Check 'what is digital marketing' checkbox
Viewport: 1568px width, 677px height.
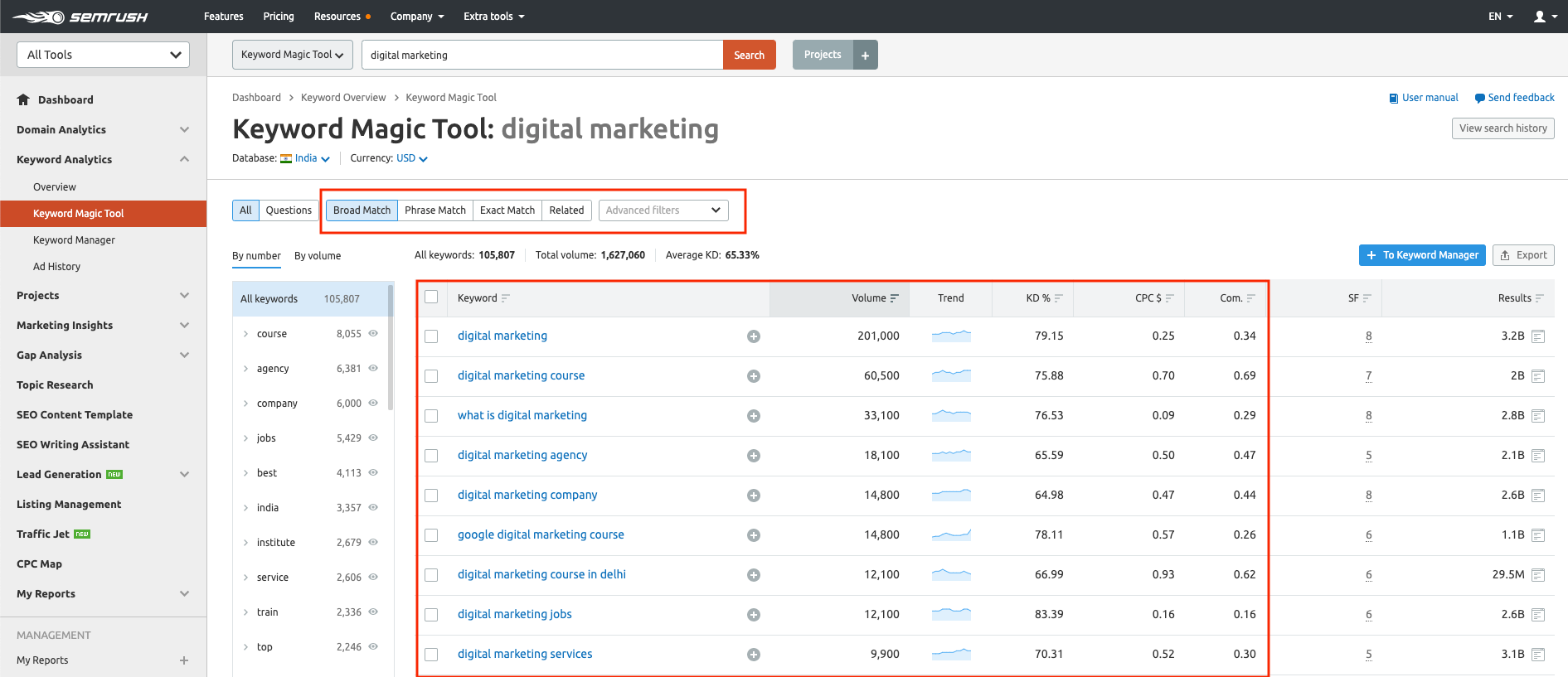(431, 416)
